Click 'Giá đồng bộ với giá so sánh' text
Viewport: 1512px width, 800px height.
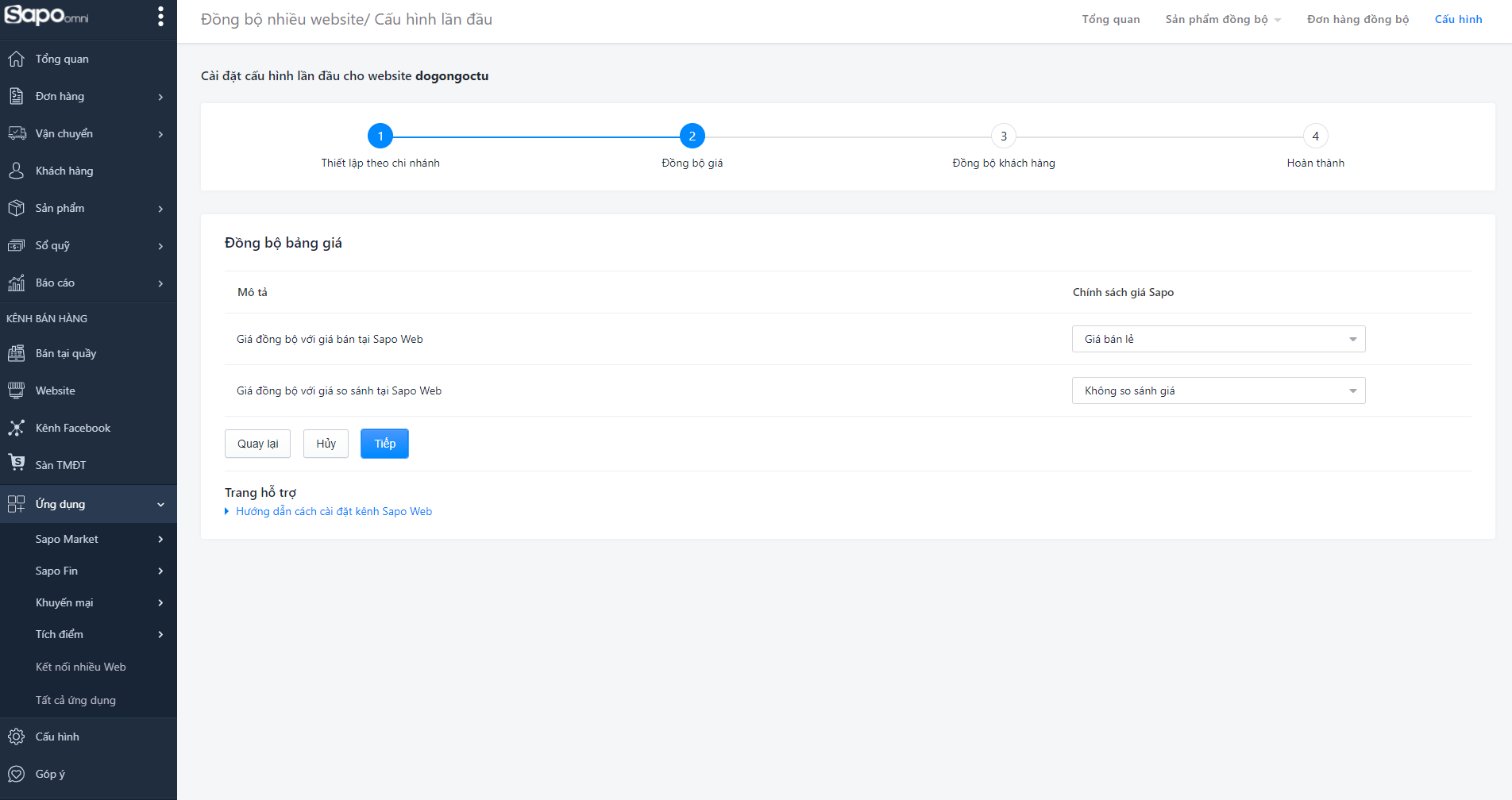click(x=339, y=390)
